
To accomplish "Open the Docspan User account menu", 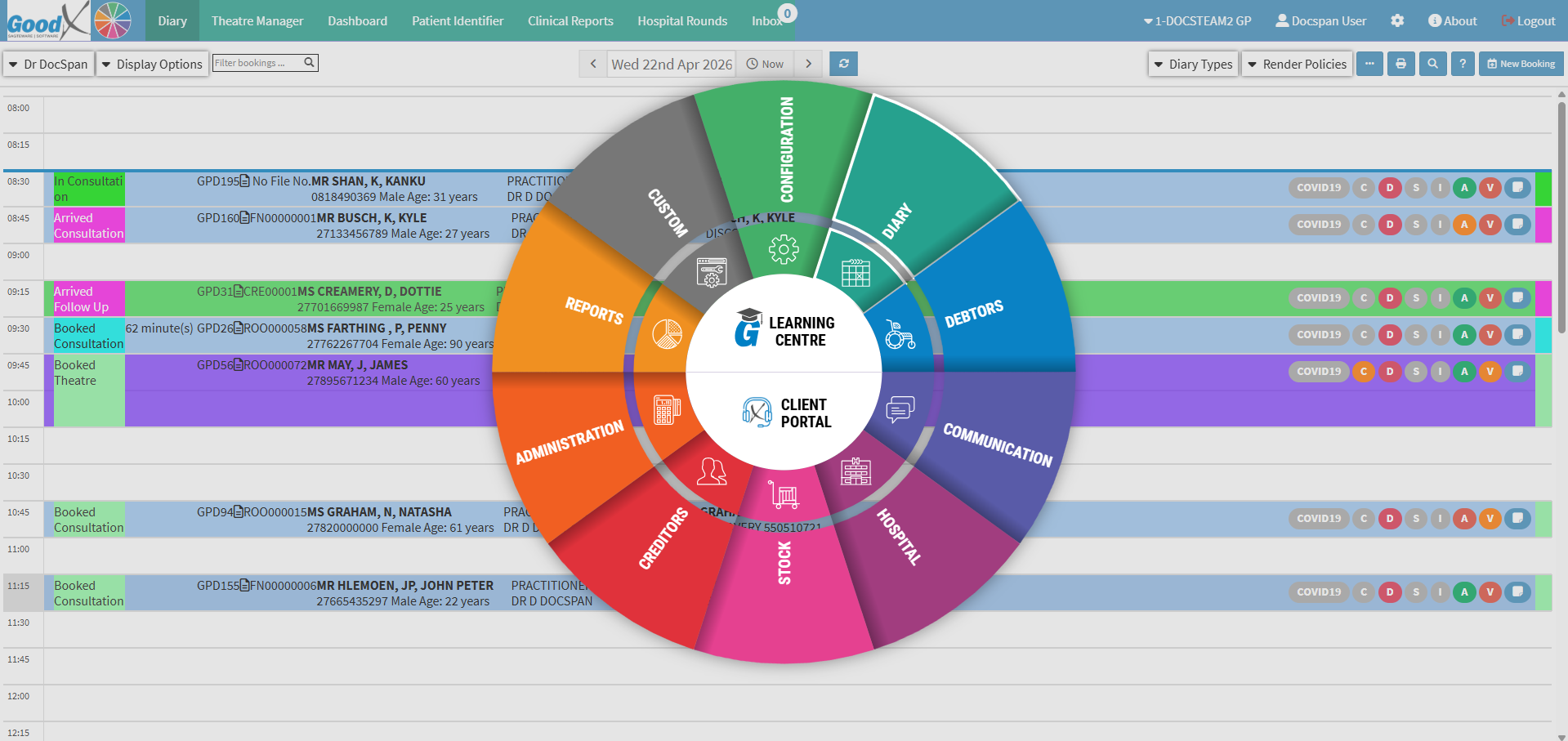I will pyautogui.click(x=1321, y=21).
